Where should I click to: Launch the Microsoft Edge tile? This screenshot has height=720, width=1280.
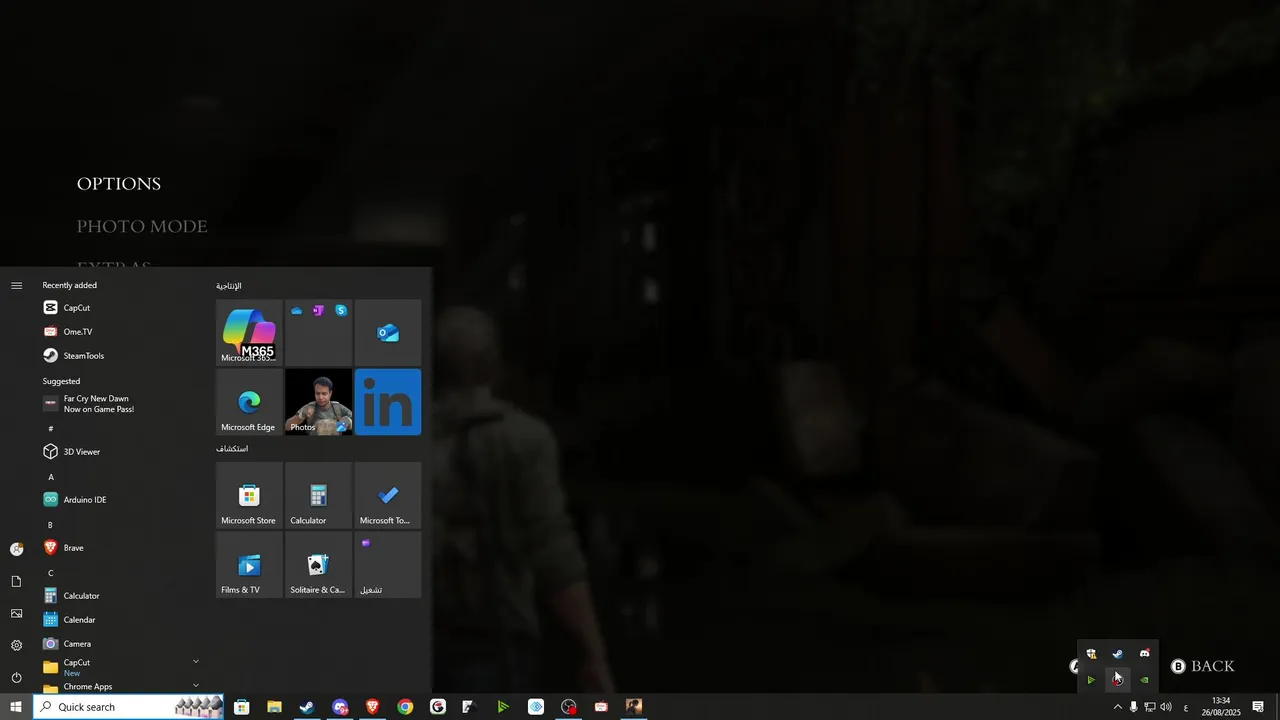(x=249, y=402)
